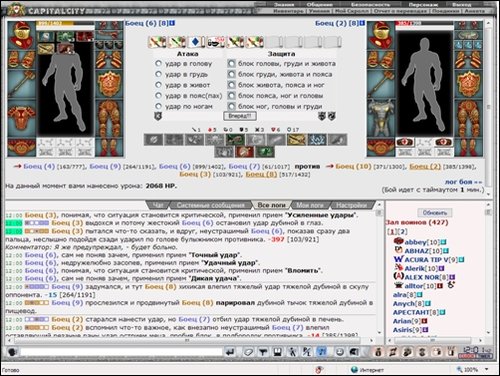Activate the red ability icon in lower tricks row
The width and height of the screenshot is (500, 376).
pos(244,152)
